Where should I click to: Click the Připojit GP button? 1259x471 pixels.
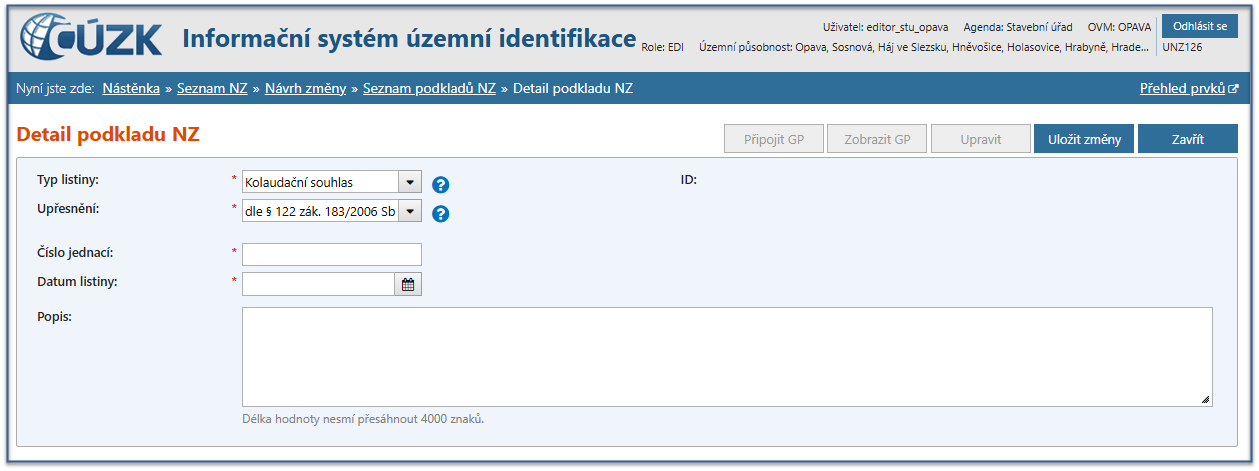(x=773, y=139)
